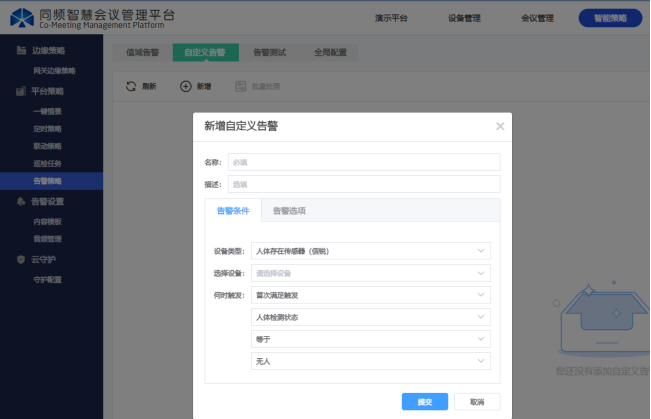Image resolution: width=651 pixels, height=419 pixels.
Task: Click the 取消 cancel button
Action: point(477,401)
